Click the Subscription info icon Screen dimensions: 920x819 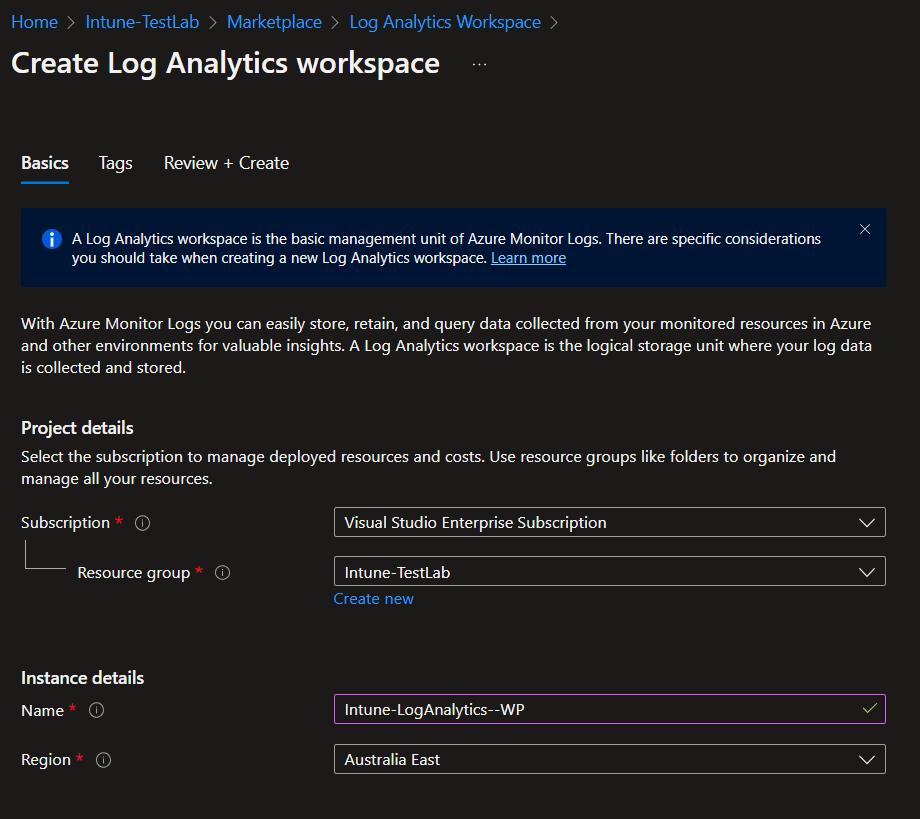(143, 523)
